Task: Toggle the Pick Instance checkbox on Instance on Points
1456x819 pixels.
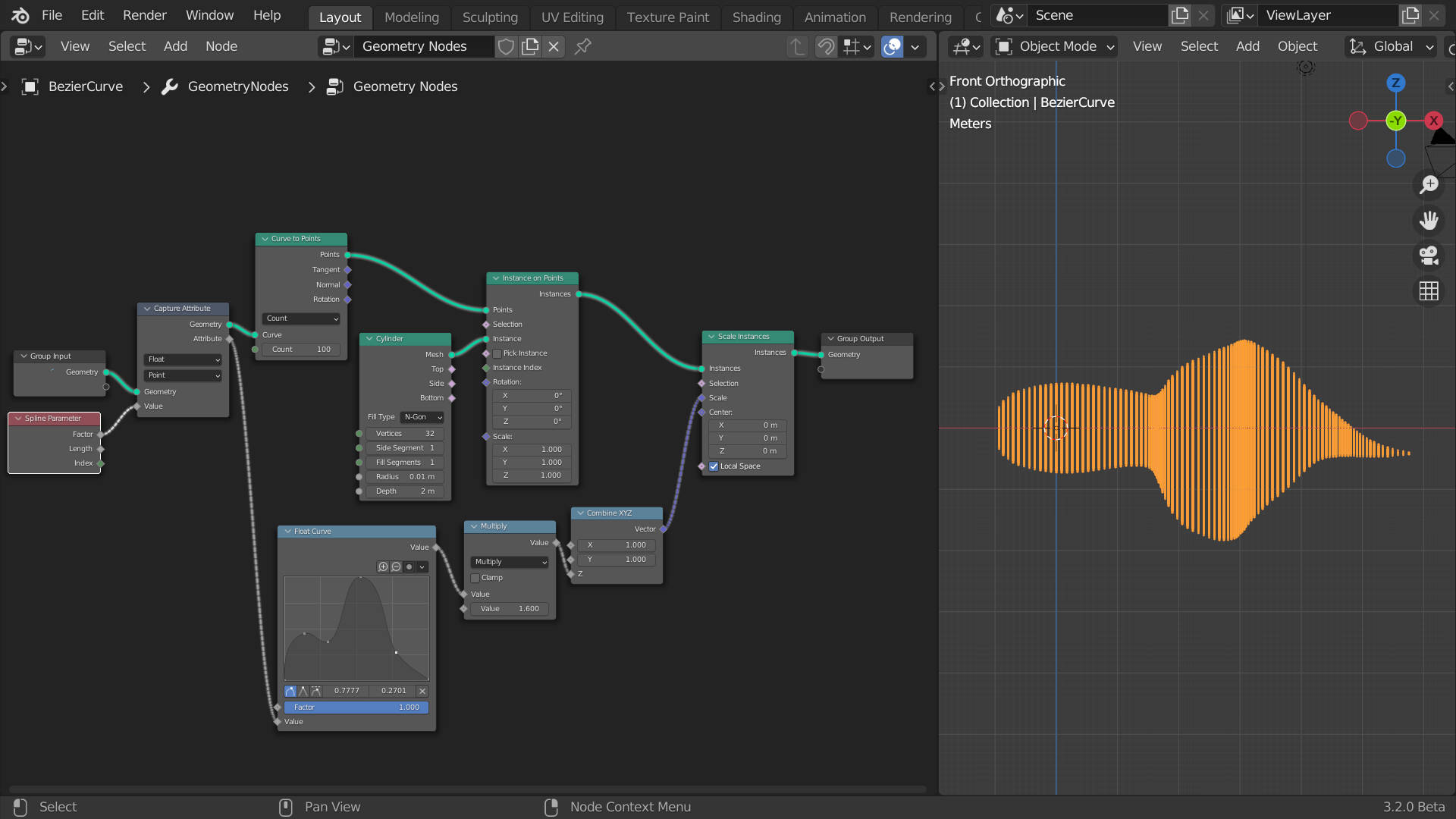Action: pos(497,353)
